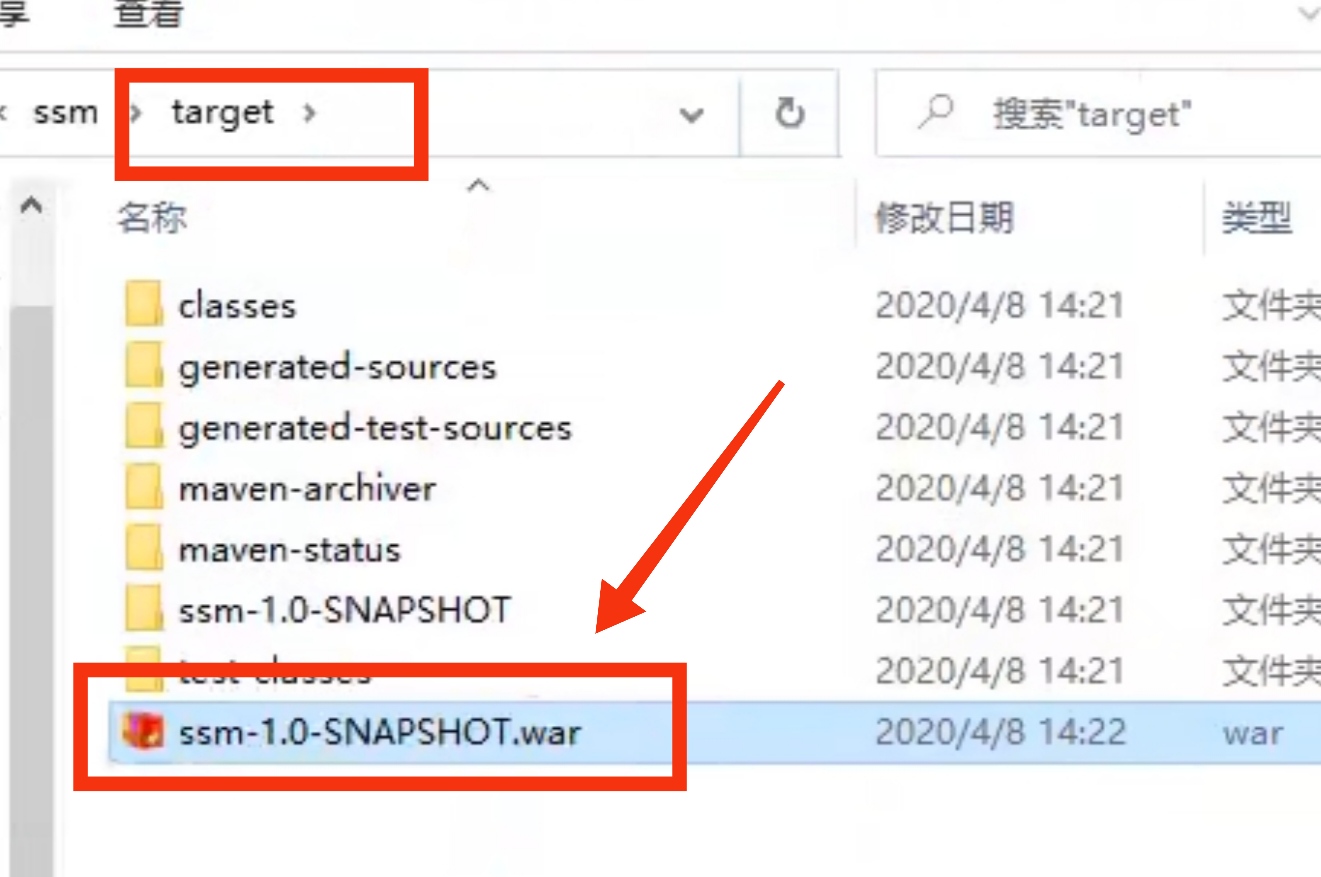This screenshot has width=1321, height=877.
Task: Click the 文件夹 type of generated-sources row
Action: pyautogui.click(x=1271, y=368)
